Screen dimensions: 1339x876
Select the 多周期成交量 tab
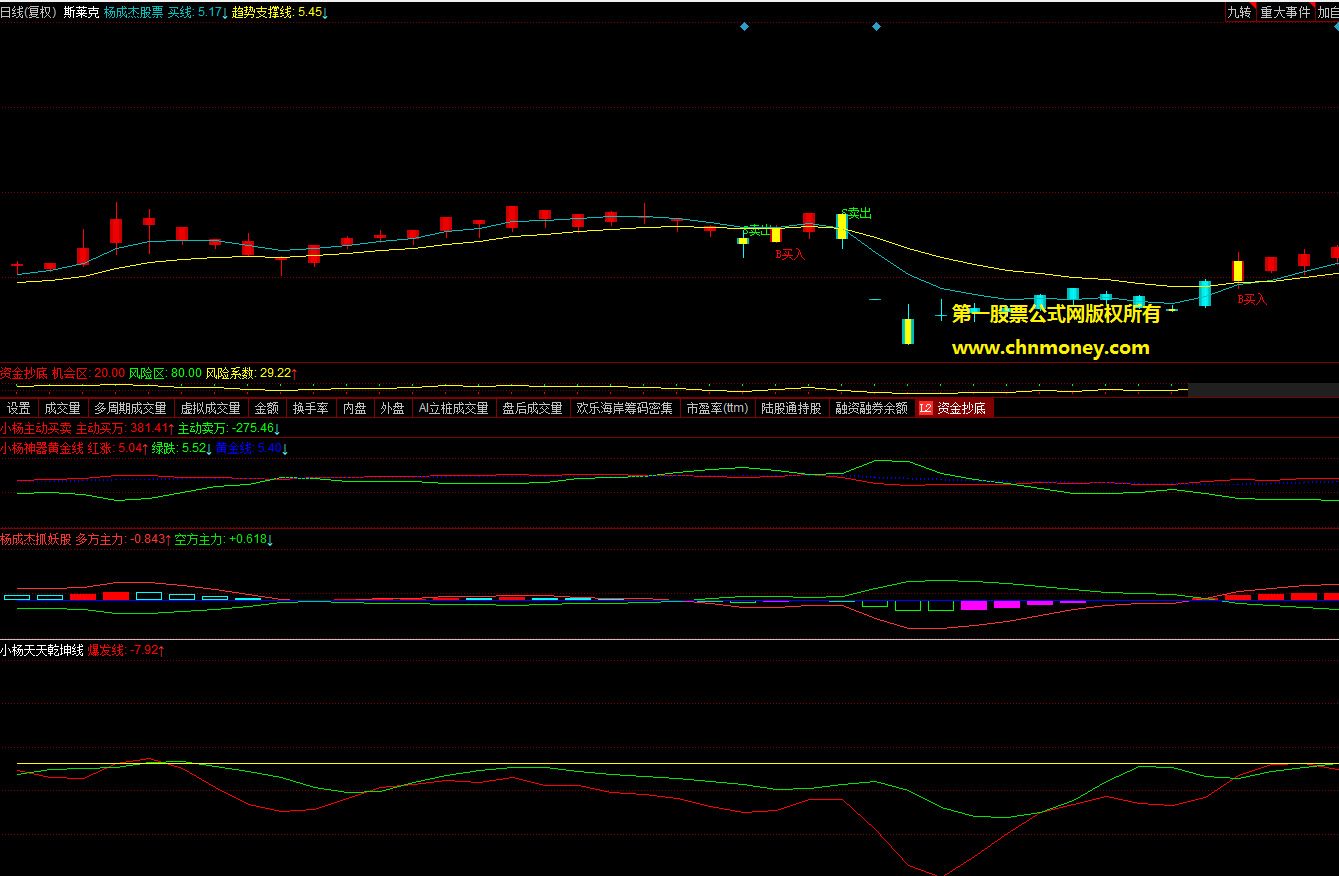click(x=130, y=408)
